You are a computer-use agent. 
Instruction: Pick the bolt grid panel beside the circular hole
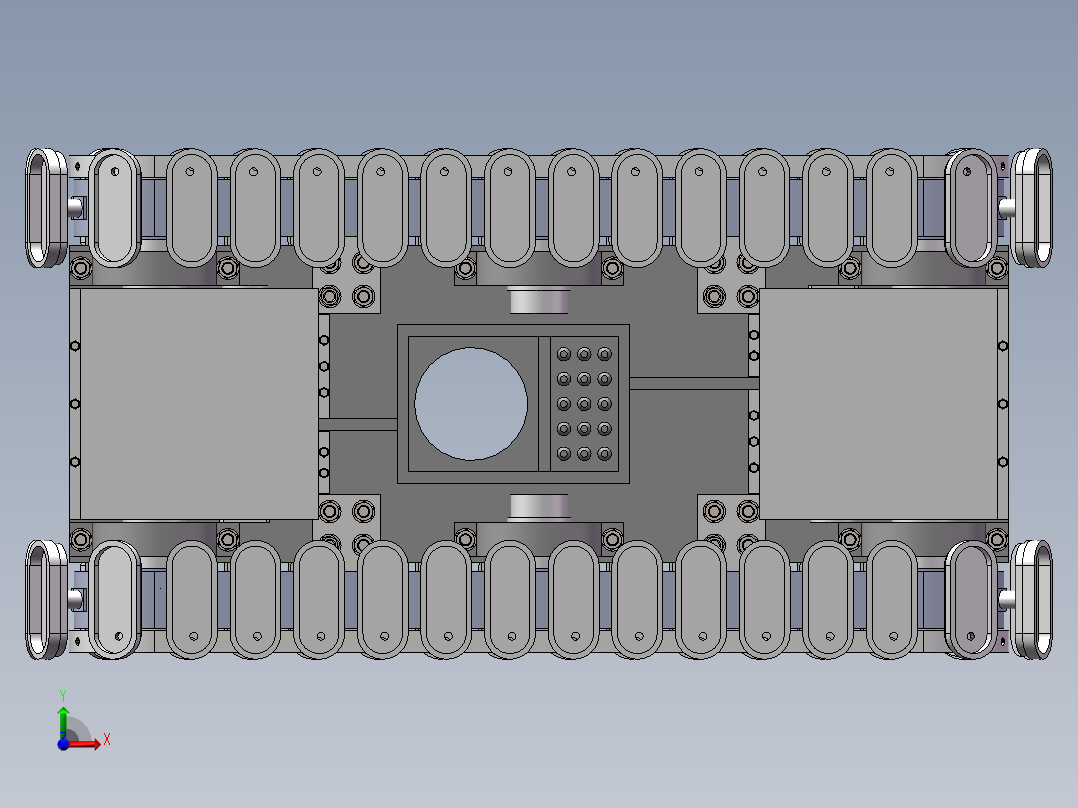tap(584, 404)
